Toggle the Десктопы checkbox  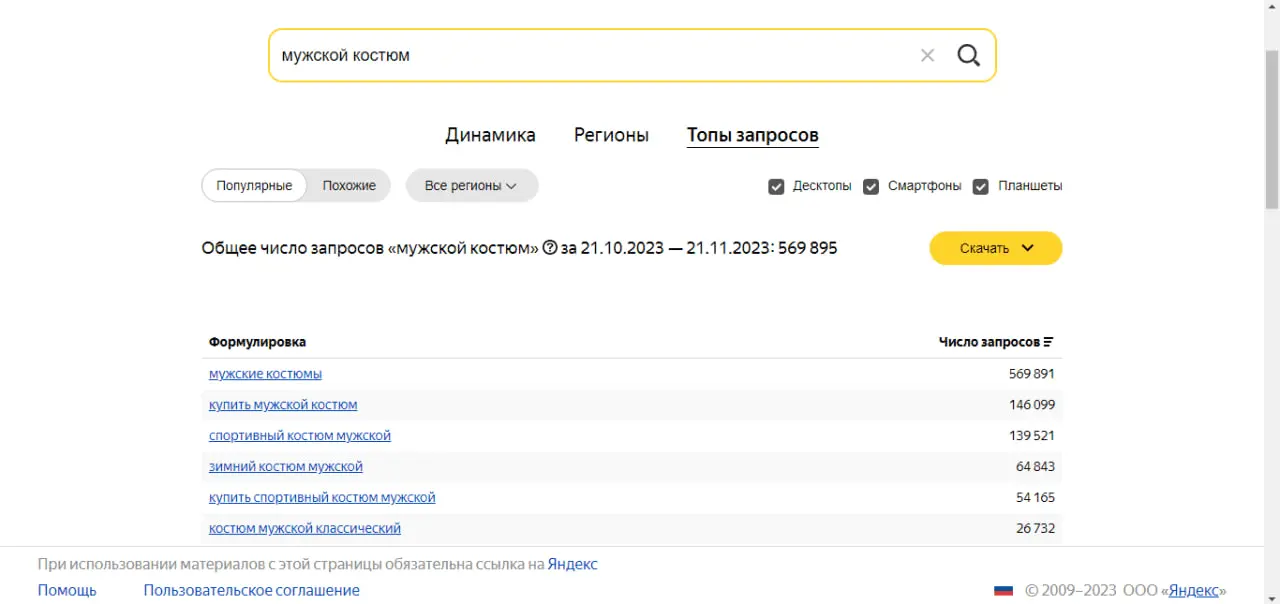(x=776, y=186)
